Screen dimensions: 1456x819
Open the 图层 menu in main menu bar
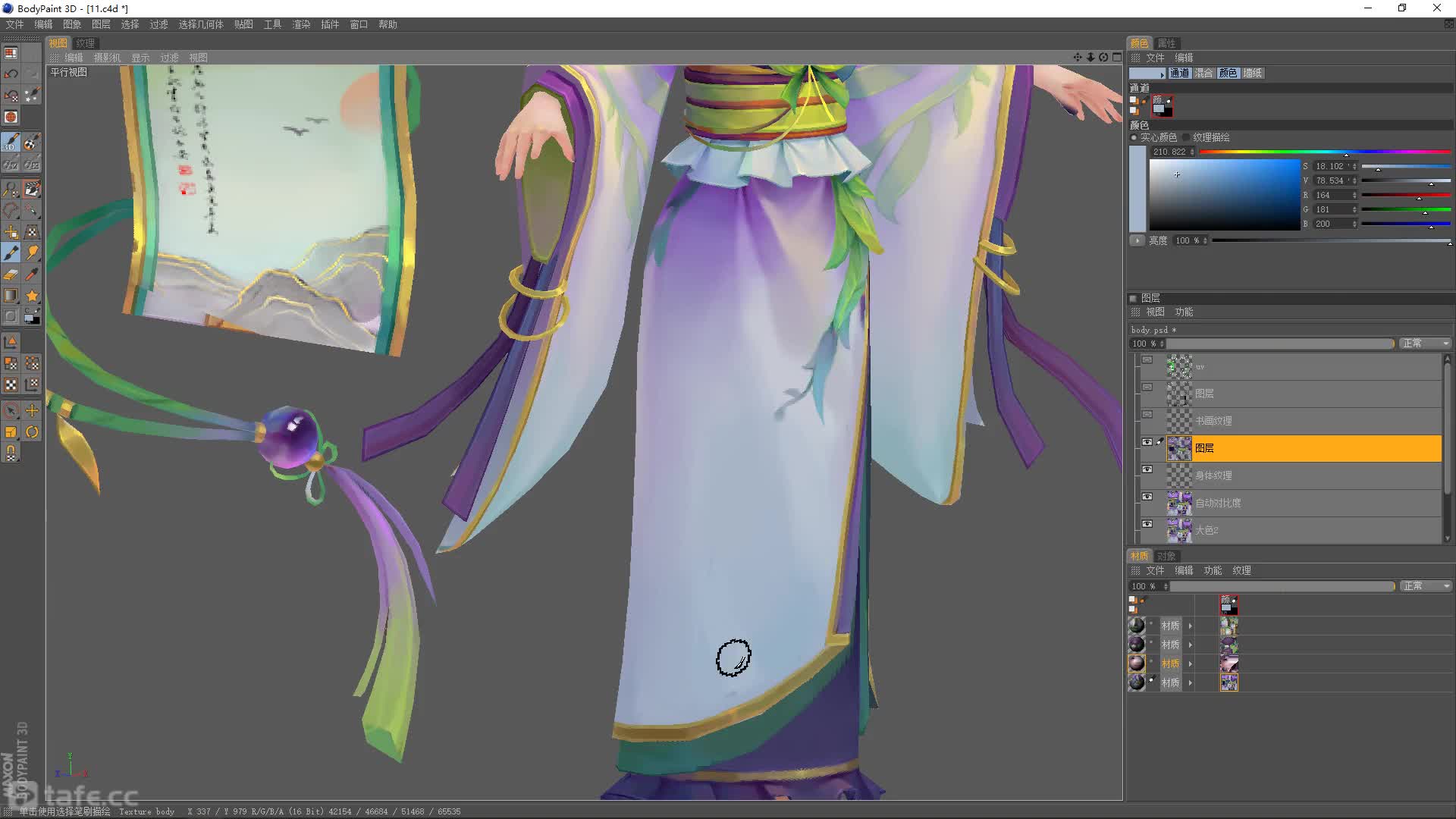point(101,25)
